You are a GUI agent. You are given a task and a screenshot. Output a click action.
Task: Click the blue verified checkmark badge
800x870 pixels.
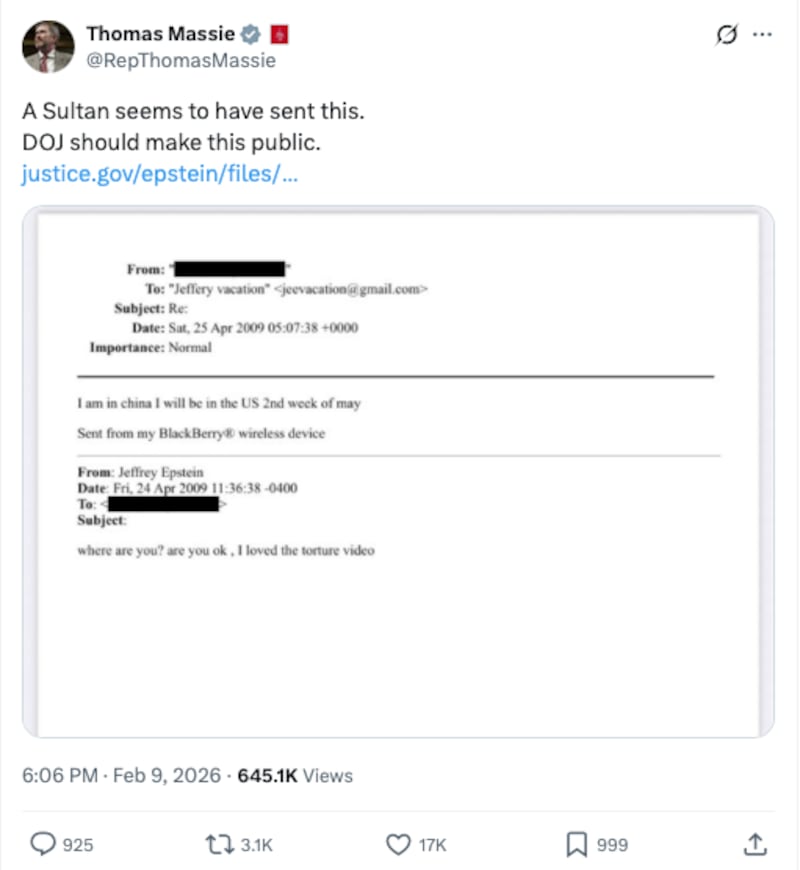248,33
